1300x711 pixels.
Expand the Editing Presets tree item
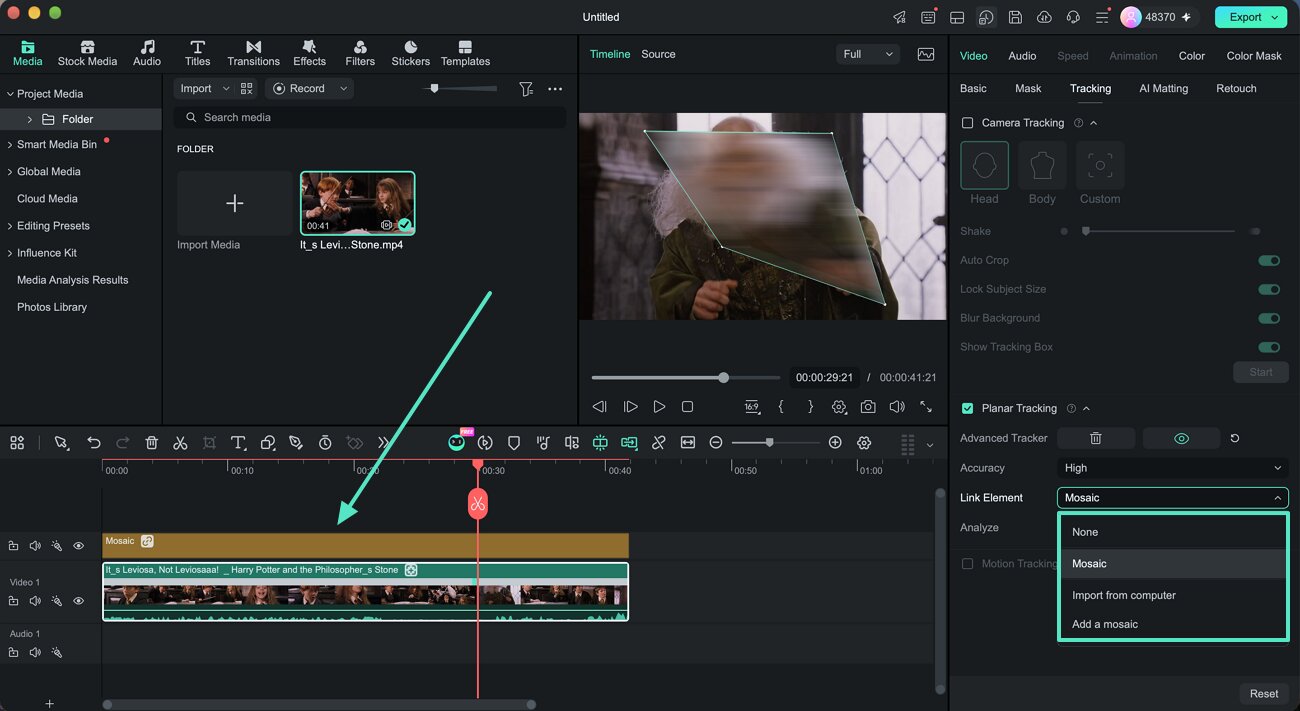10,226
